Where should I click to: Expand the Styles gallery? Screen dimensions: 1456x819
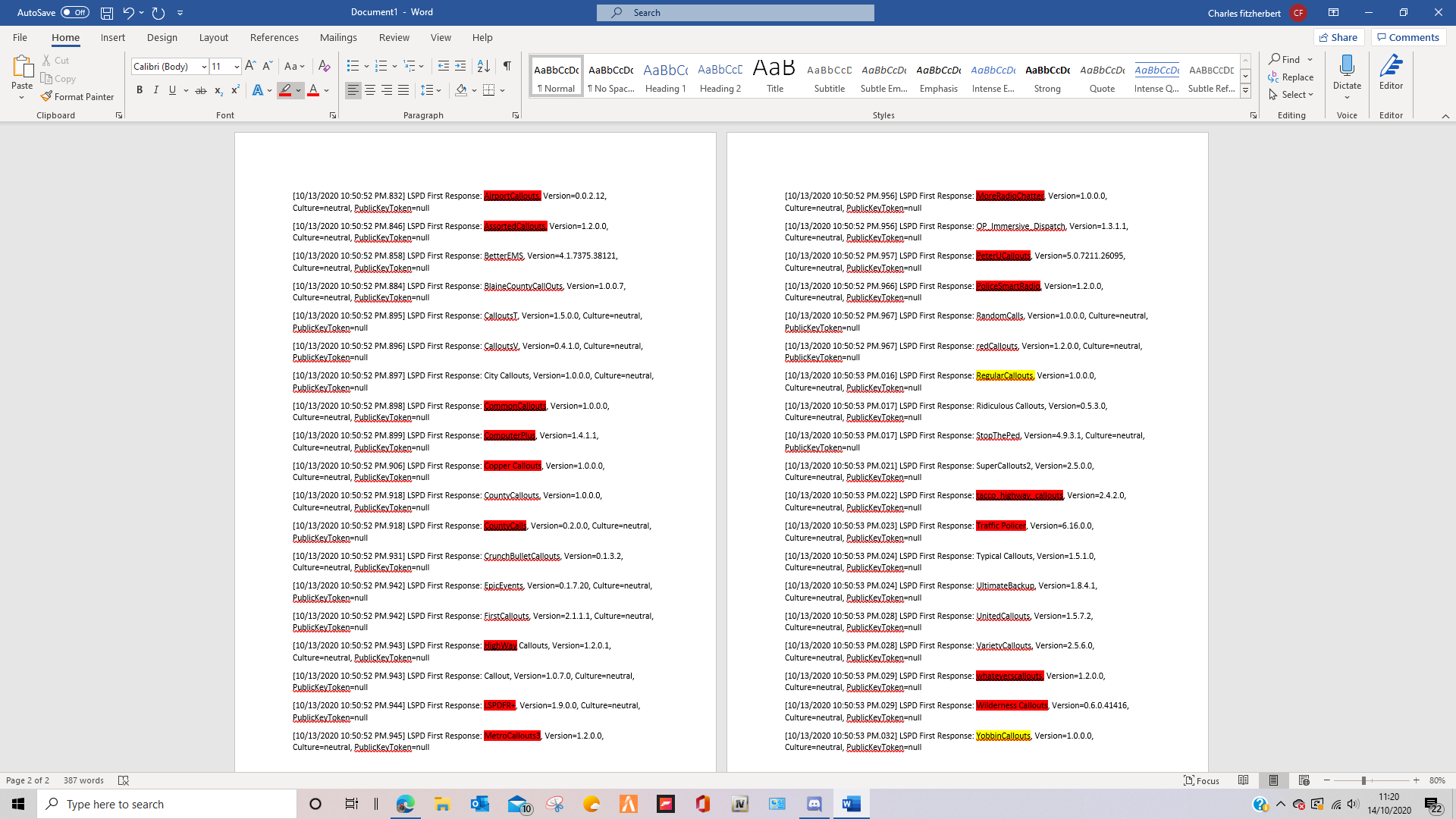1245,90
